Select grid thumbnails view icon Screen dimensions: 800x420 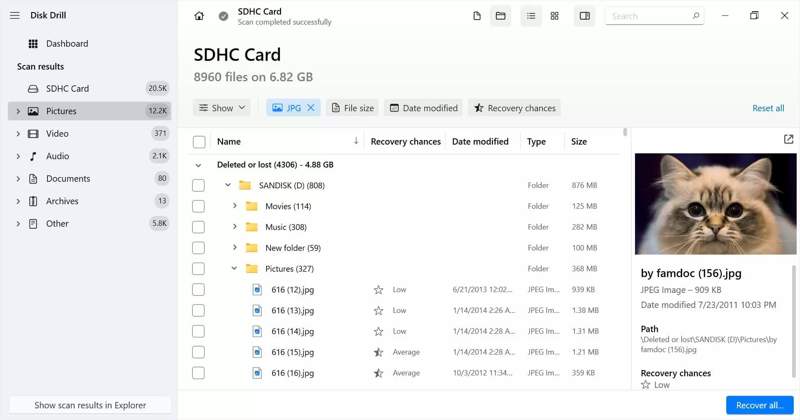555,16
